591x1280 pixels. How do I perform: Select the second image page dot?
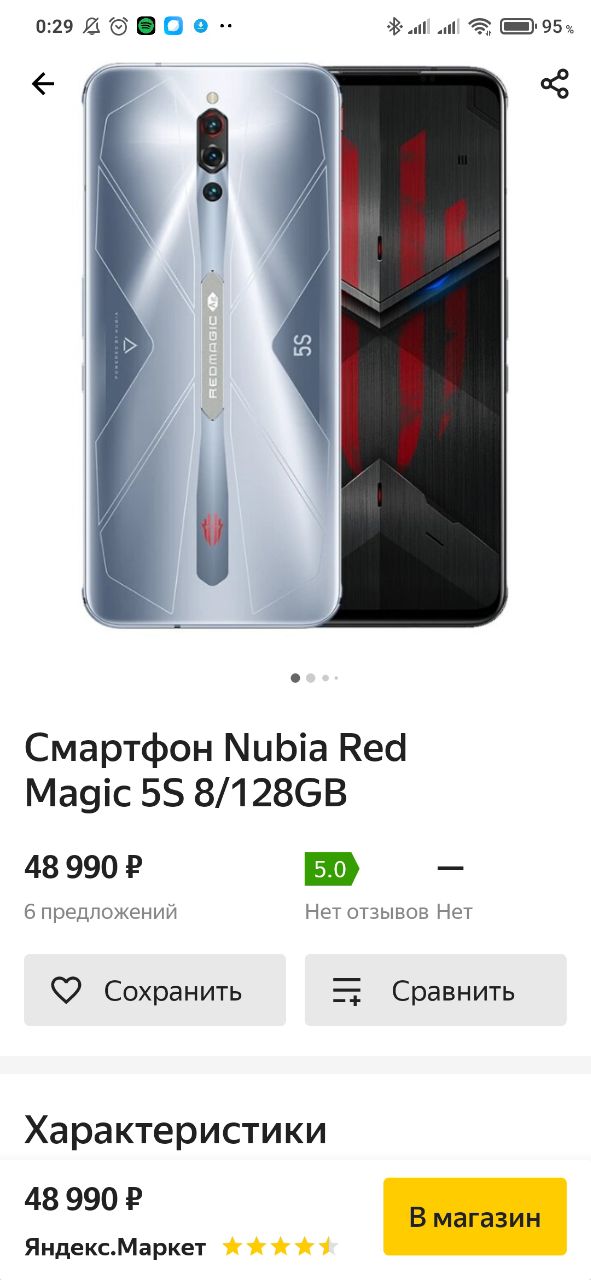pos(311,678)
